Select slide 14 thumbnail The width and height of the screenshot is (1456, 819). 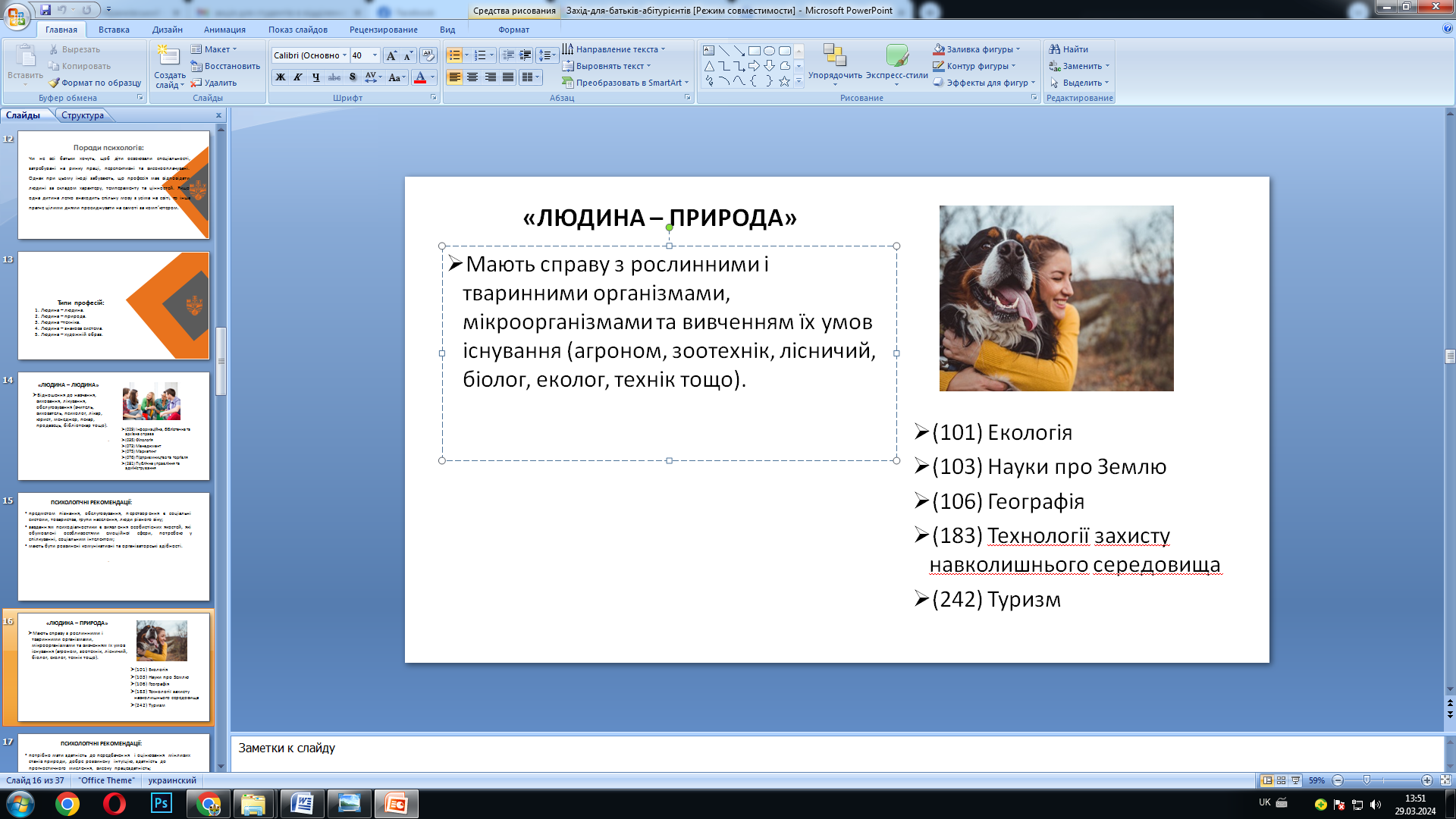114,425
